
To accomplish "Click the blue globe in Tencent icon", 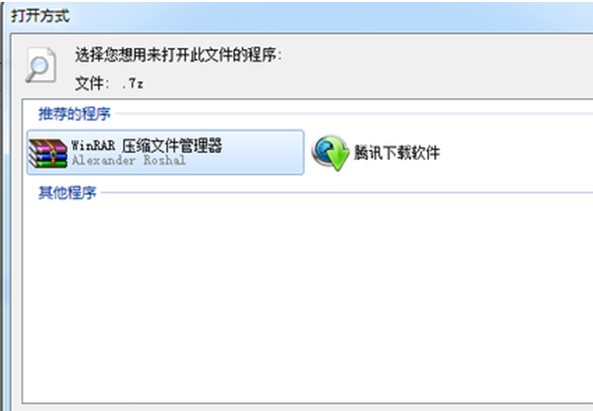I will pyautogui.click(x=324, y=149).
